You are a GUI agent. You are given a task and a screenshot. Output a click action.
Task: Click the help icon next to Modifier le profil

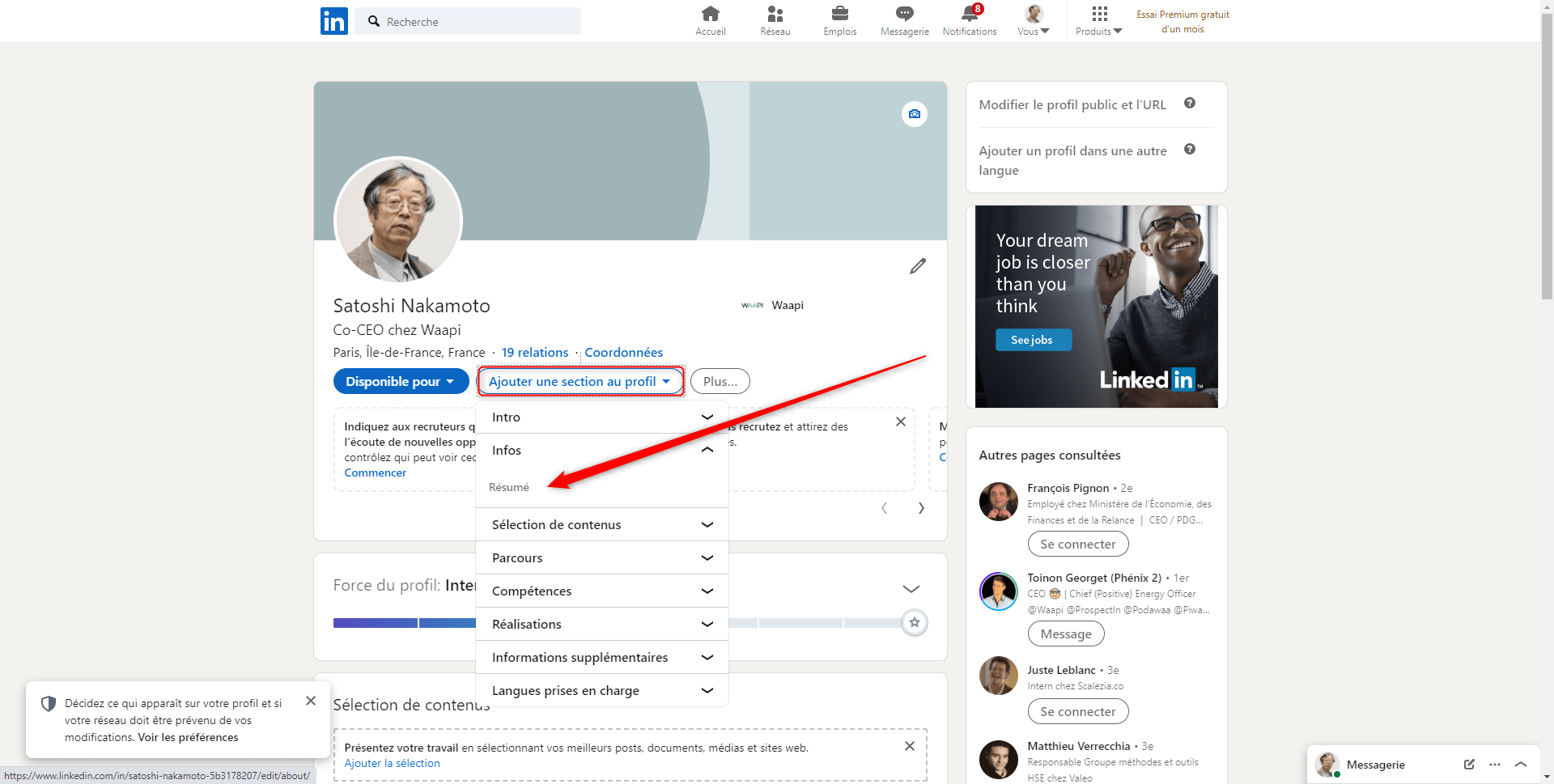coord(1190,103)
